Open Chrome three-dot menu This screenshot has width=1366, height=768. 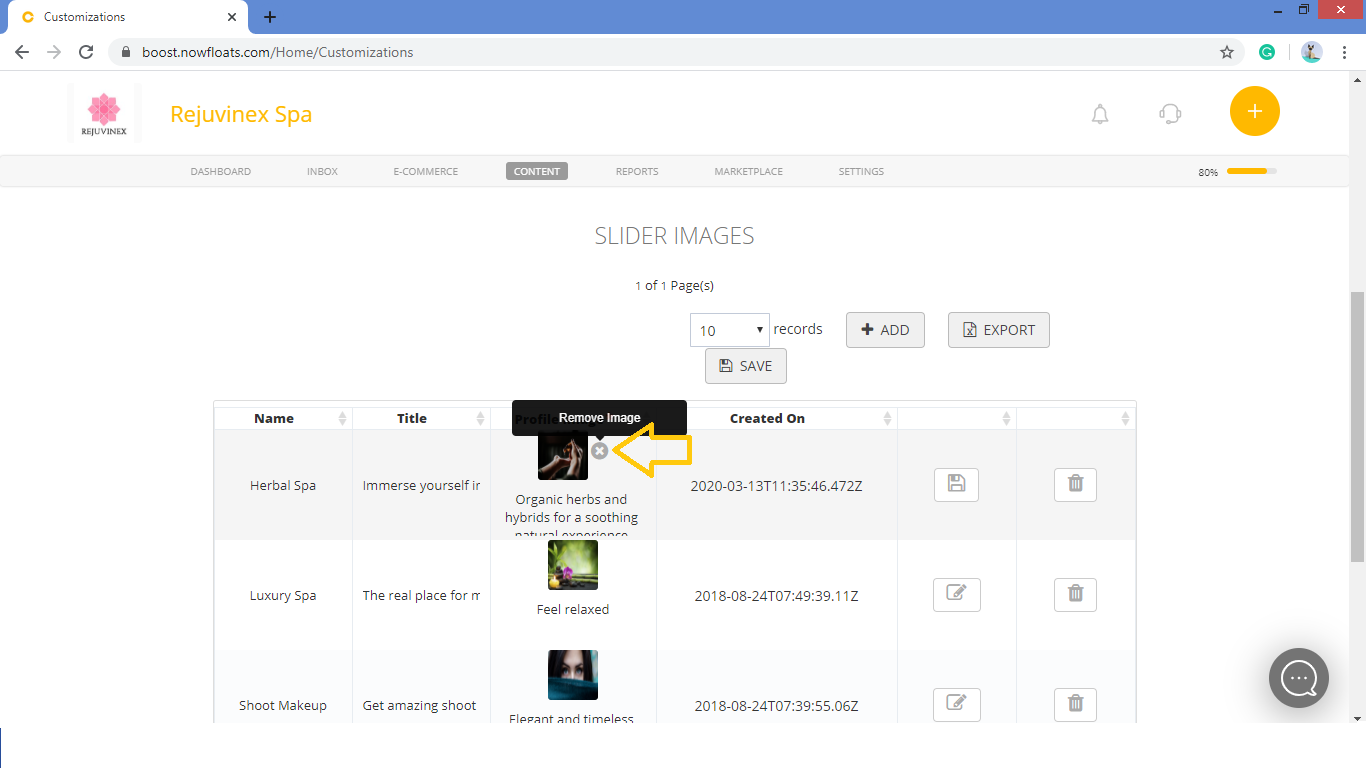pos(1344,52)
